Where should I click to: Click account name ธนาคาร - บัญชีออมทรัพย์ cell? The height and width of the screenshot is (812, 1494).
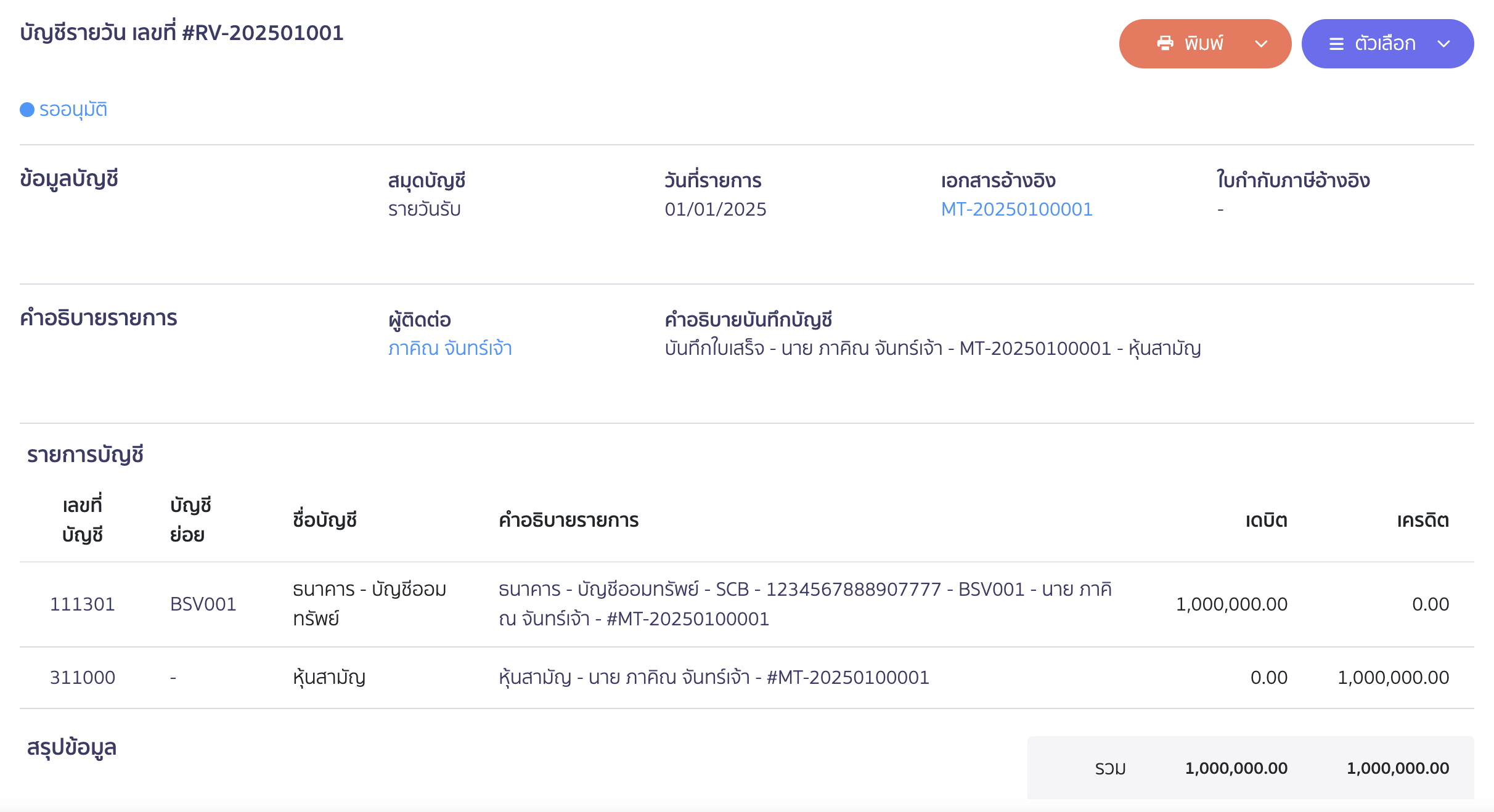click(x=369, y=604)
